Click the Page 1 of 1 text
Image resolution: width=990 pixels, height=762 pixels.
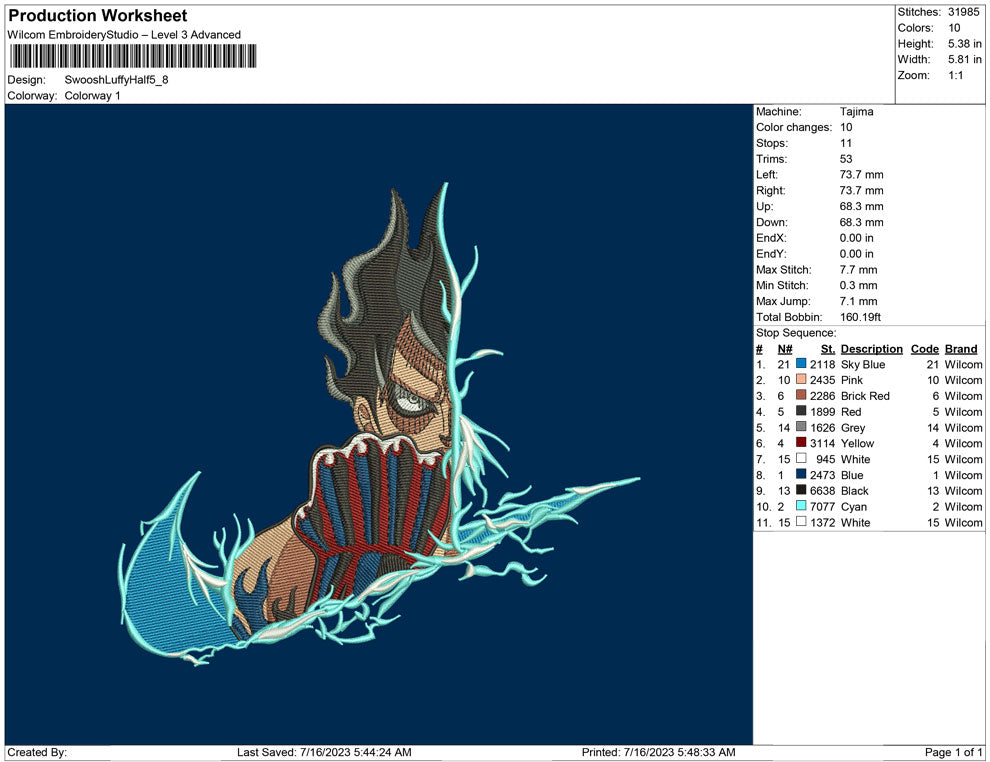[953, 752]
